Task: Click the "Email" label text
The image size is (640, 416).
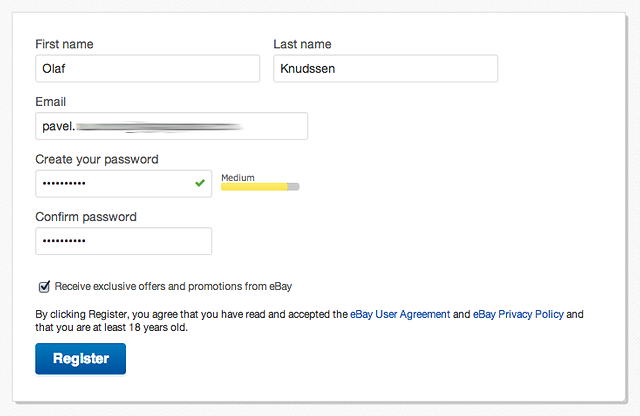Action: tap(50, 102)
